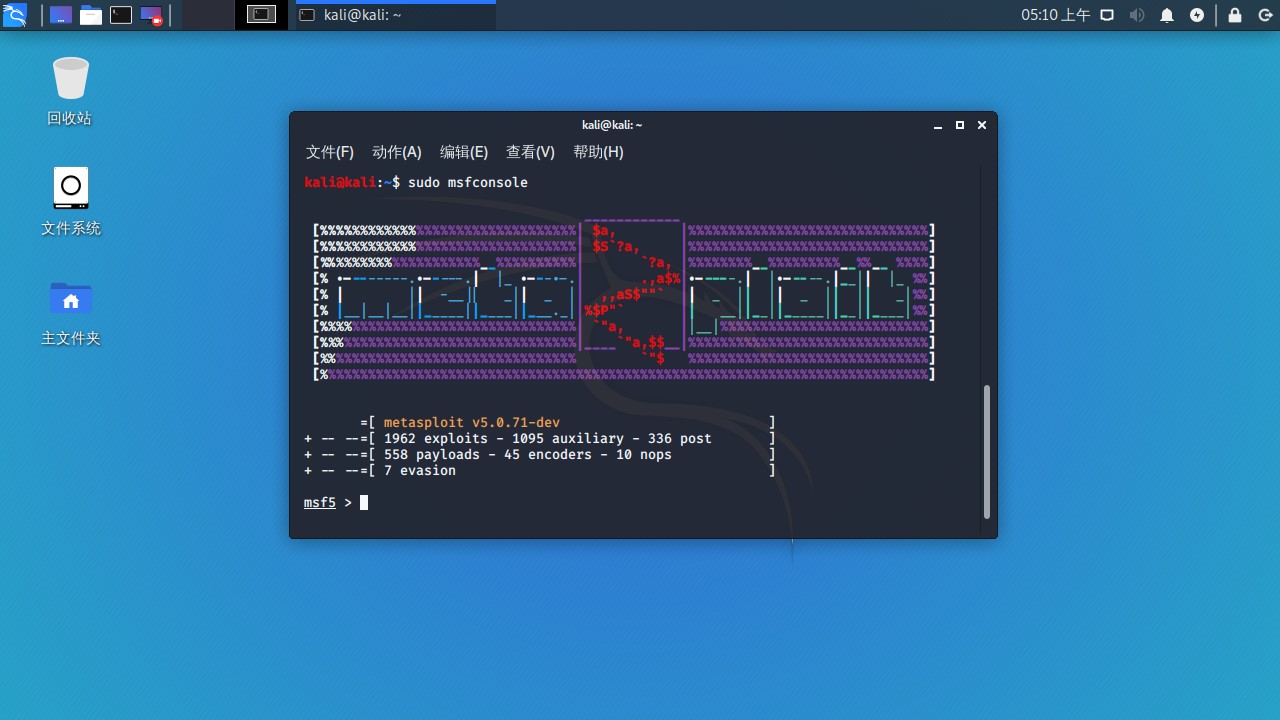Launch the file manager from the panel
Screen dimensions: 1280x720
pyautogui.click(x=91, y=15)
